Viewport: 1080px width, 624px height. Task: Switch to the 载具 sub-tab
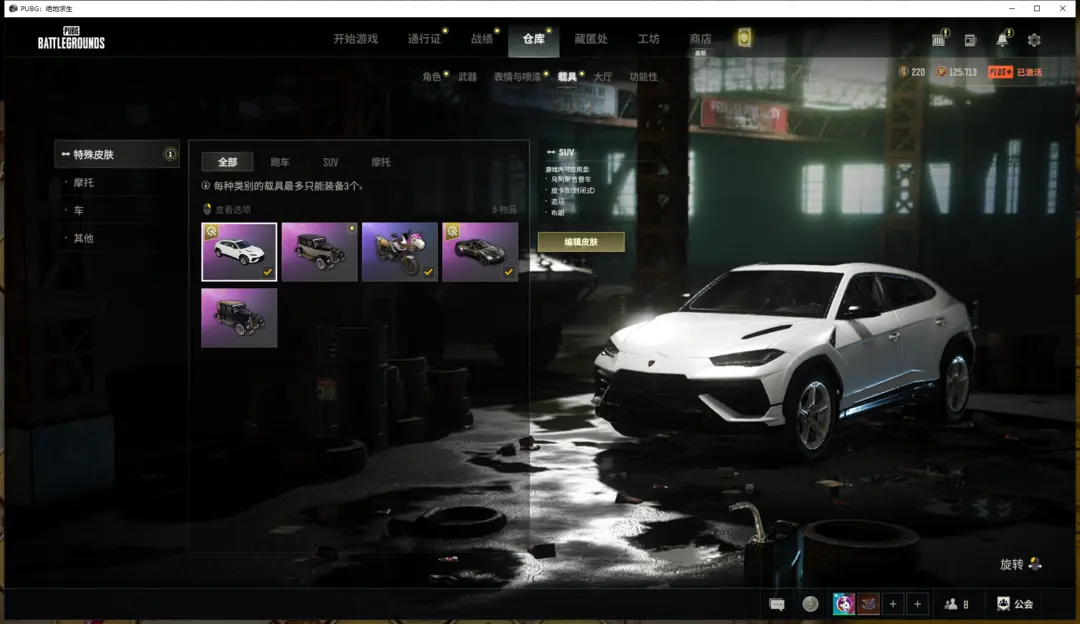(567, 76)
